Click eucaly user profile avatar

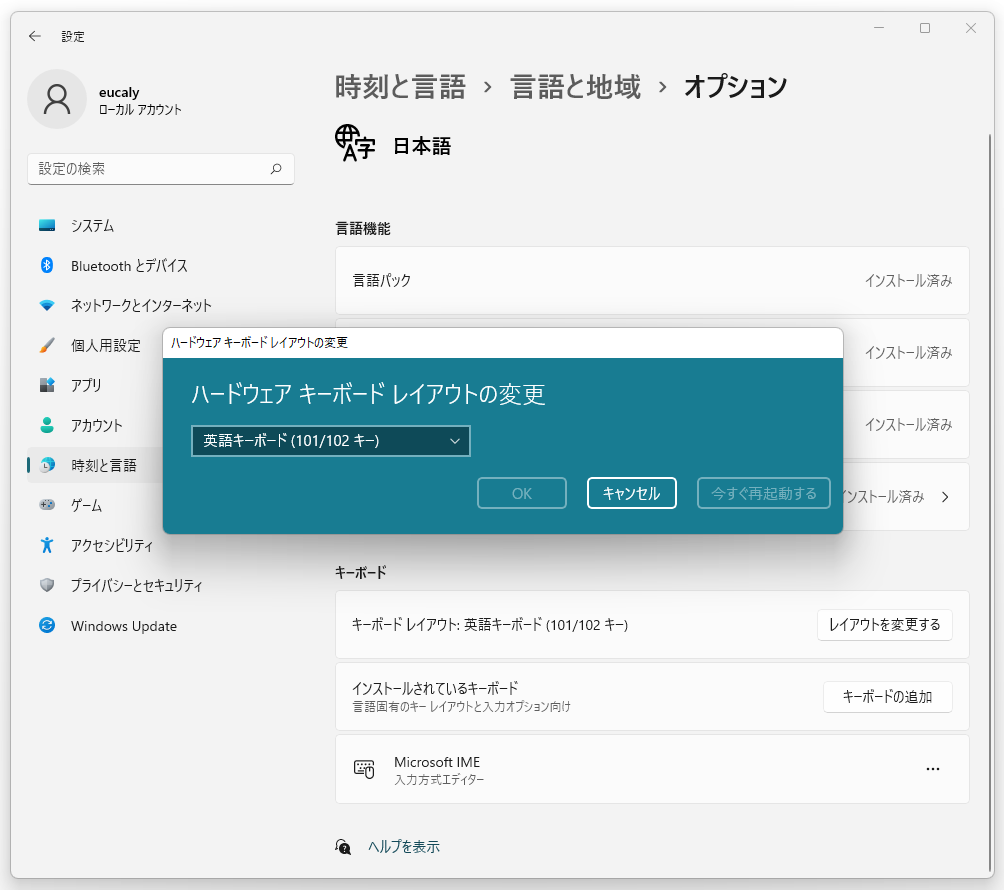[57, 99]
